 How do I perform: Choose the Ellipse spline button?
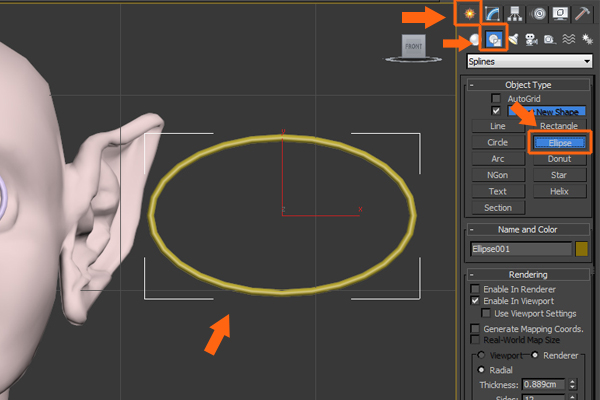560,143
